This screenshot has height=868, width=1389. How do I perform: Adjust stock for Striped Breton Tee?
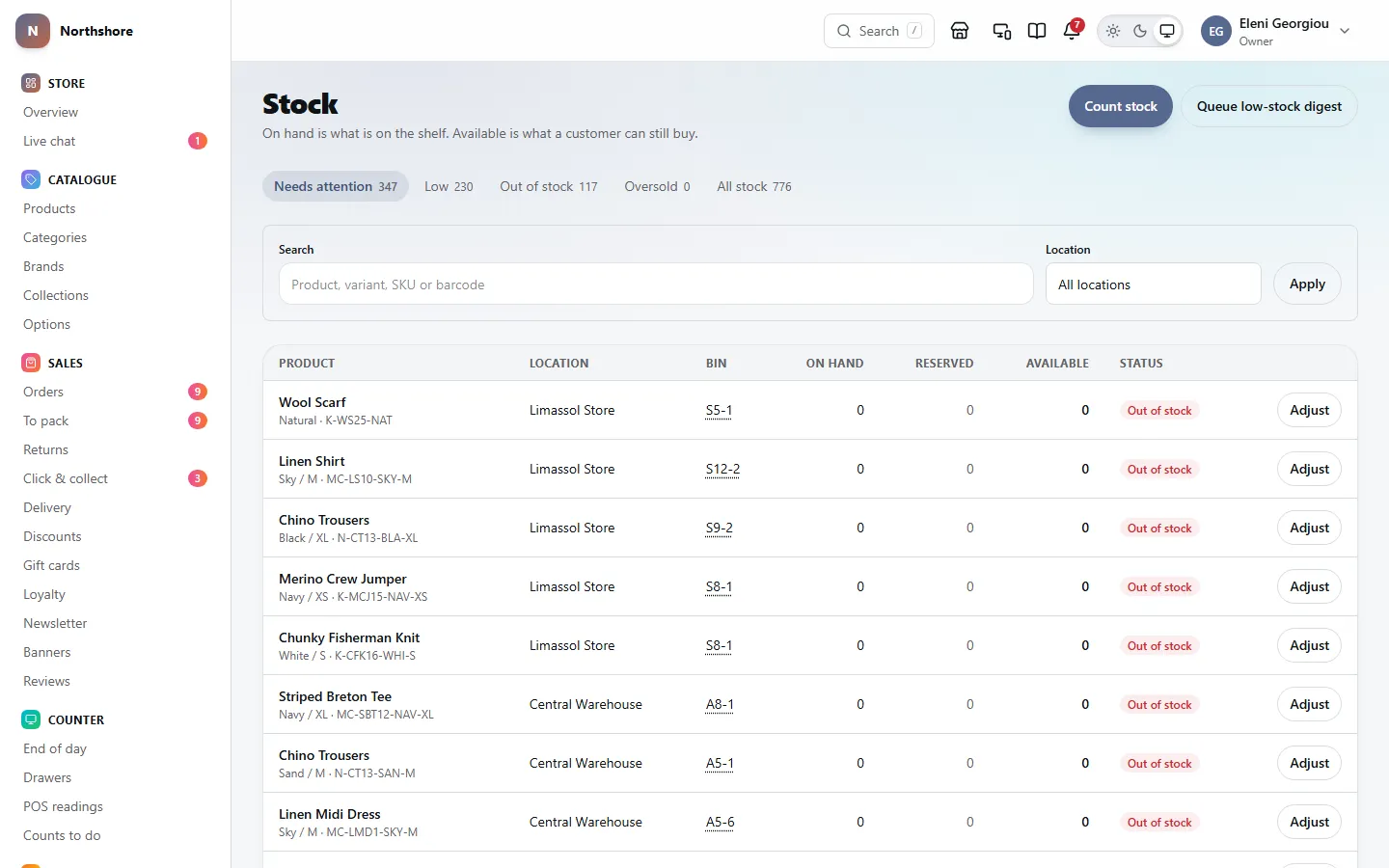[1310, 704]
